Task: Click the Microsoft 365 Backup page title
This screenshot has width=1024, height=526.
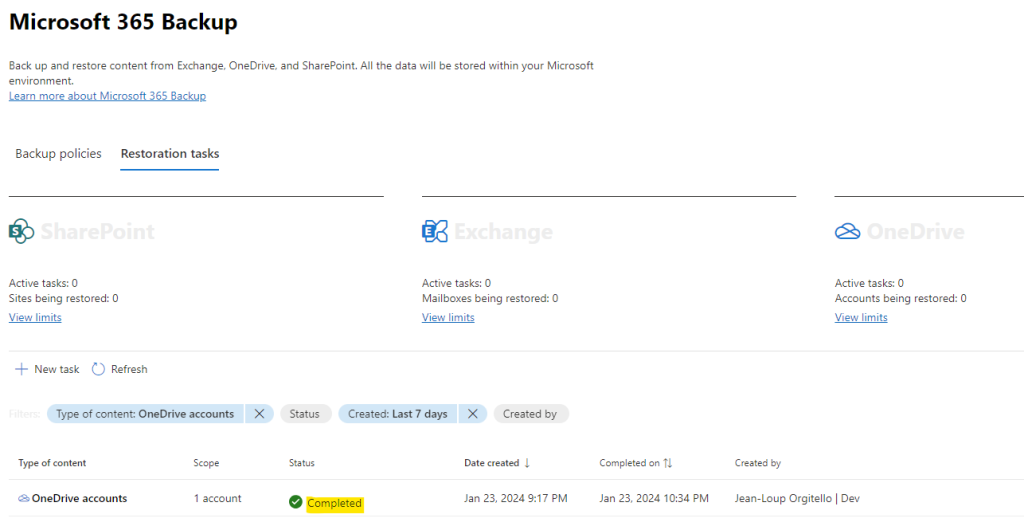Action: (123, 22)
